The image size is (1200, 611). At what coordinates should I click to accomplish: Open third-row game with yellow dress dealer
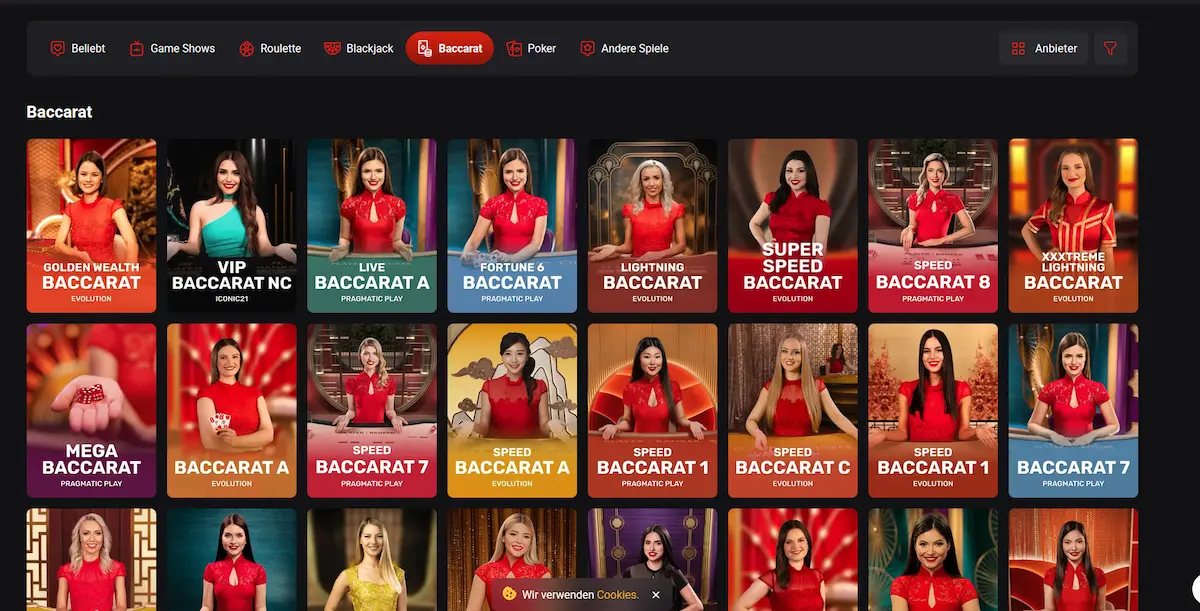(372, 560)
